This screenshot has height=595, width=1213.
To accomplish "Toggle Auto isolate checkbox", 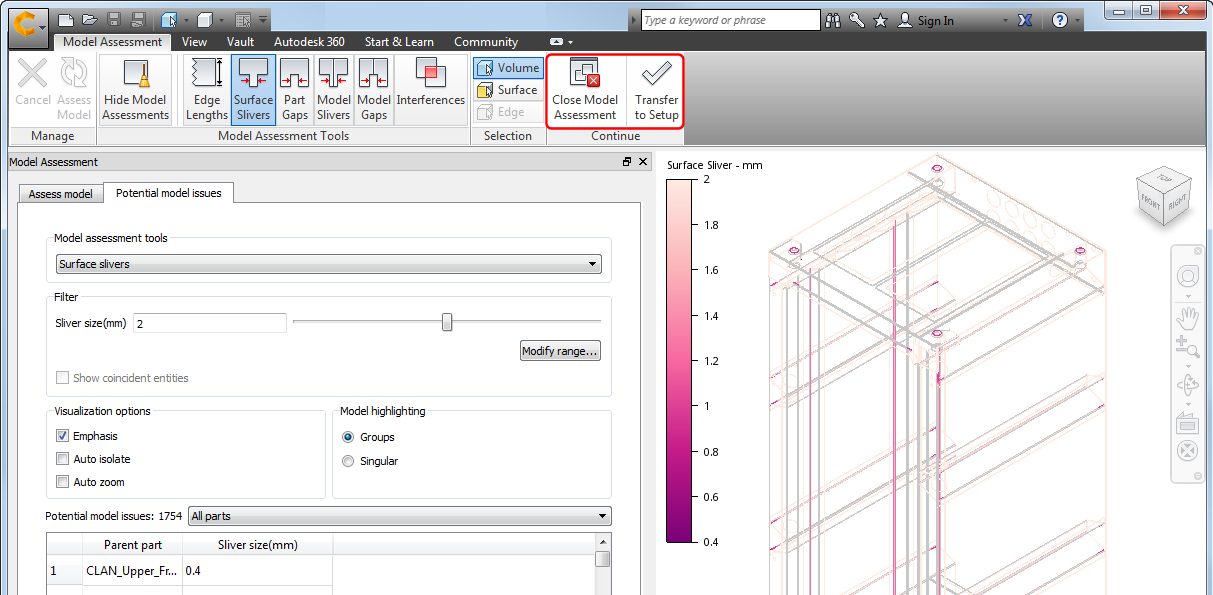I will point(63,459).
